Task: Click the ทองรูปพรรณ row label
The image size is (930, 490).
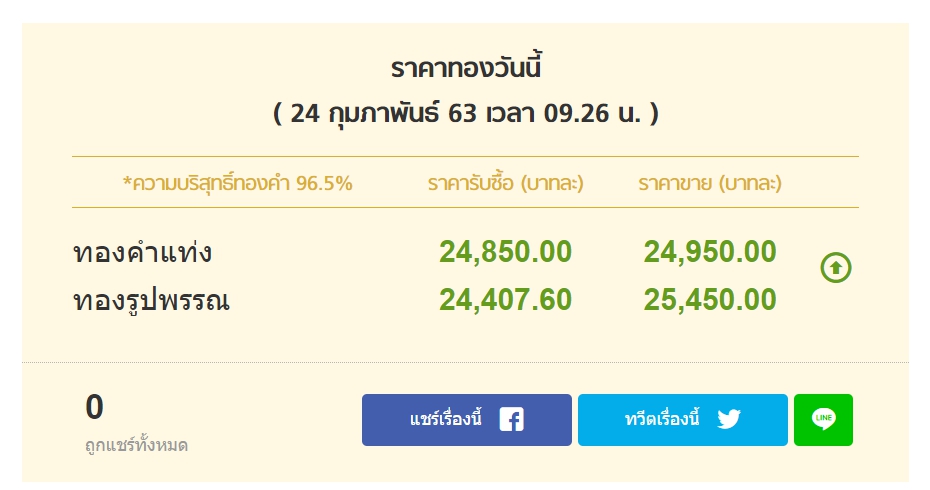Action: click(x=151, y=300)
